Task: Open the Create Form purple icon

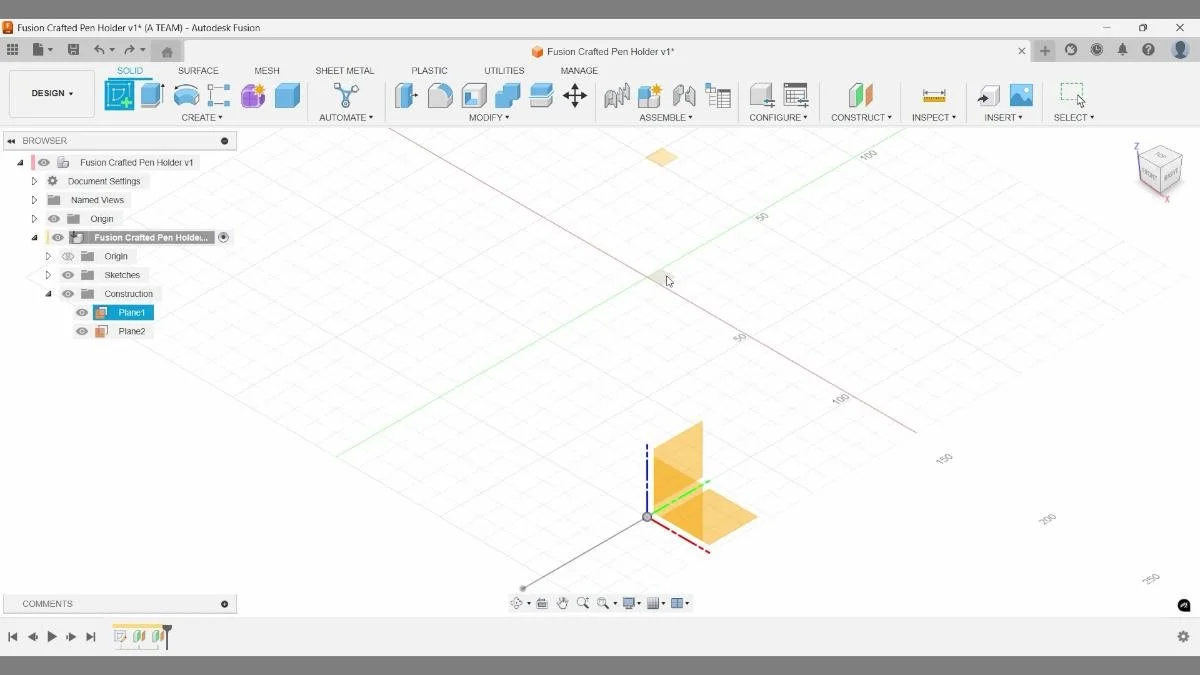Action: click(x=253, y=95)
